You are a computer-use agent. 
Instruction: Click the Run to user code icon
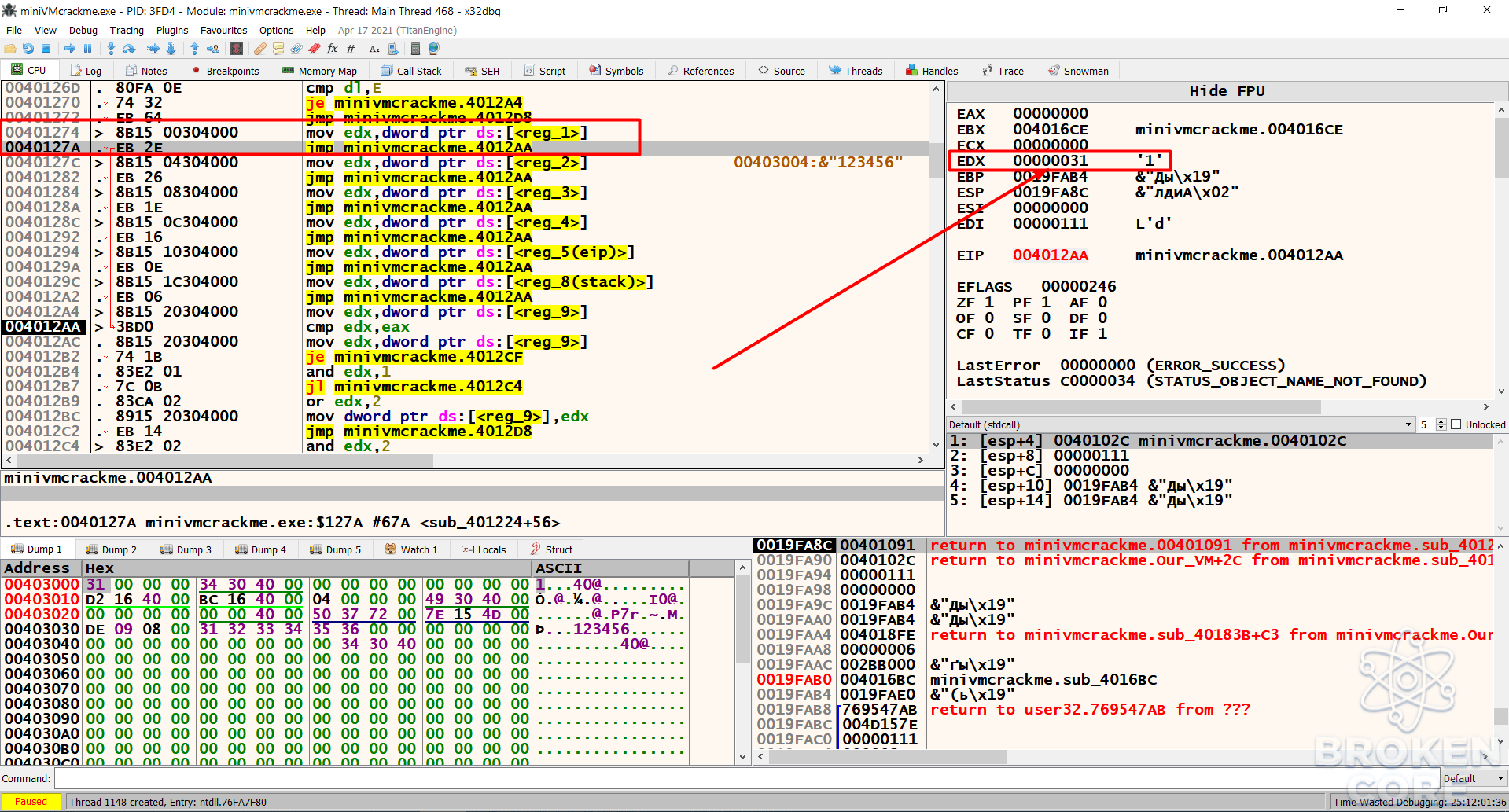[213, 49]
